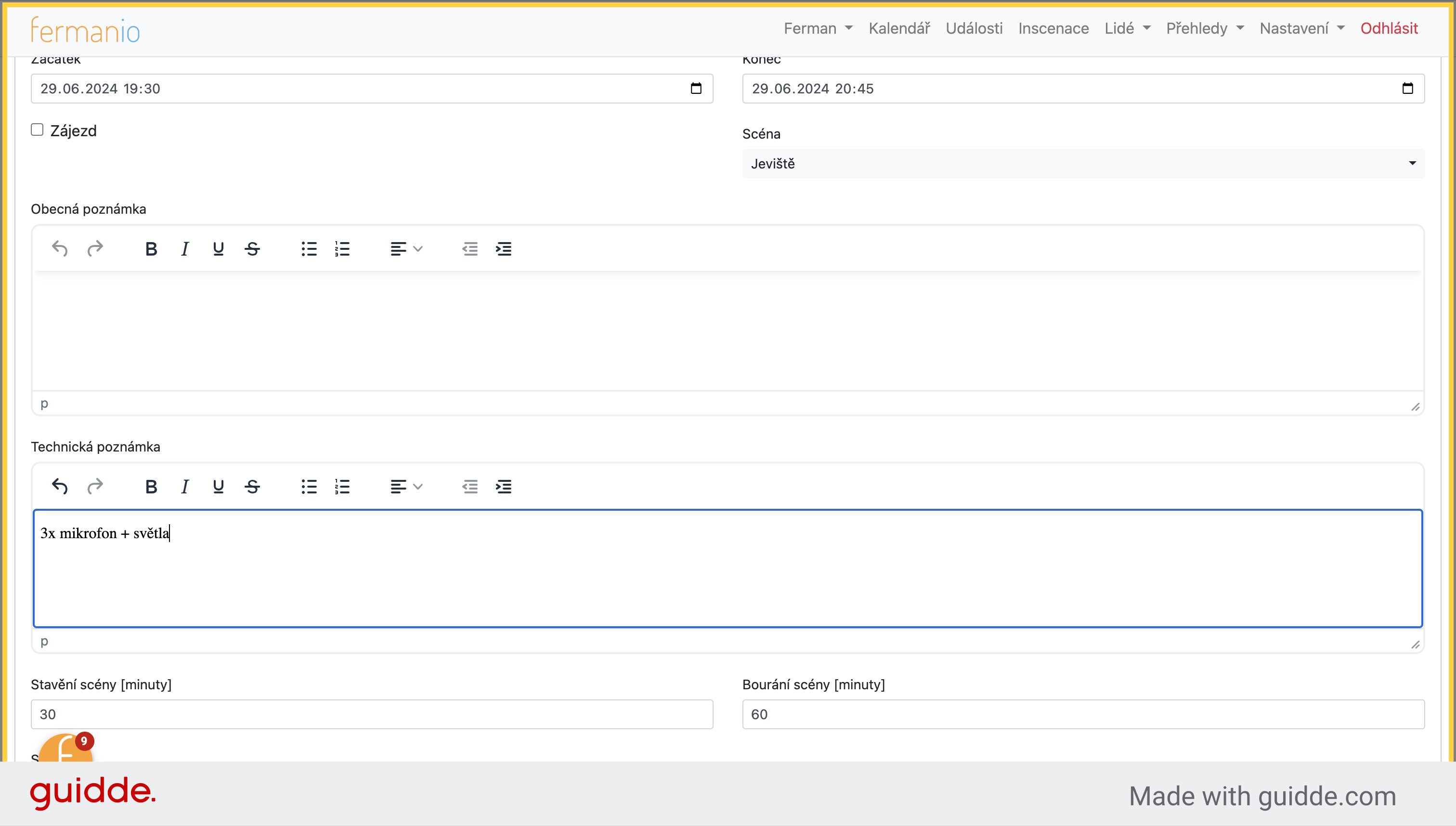Image resolution: width=1456 pixels, height=826 pixels.
Task: Click into the start date field 29.06.2024 19:30
Action: tap(372, 89)
